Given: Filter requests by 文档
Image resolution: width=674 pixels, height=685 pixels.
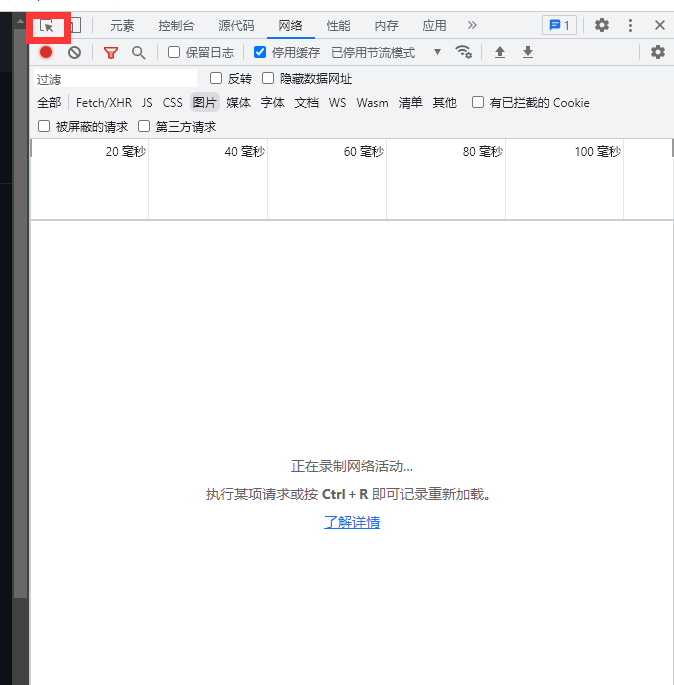Looking at the screenshot, I should 307,103.
